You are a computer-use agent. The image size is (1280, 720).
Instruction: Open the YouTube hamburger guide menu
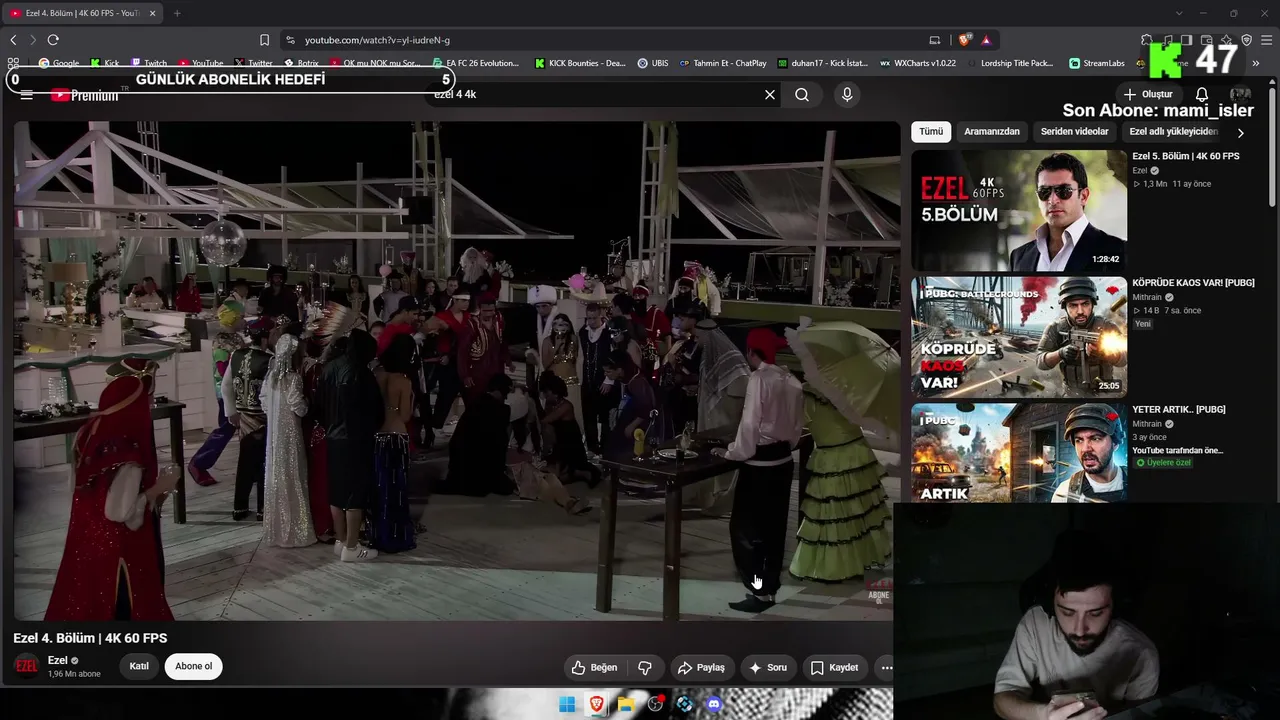[27, 95]
